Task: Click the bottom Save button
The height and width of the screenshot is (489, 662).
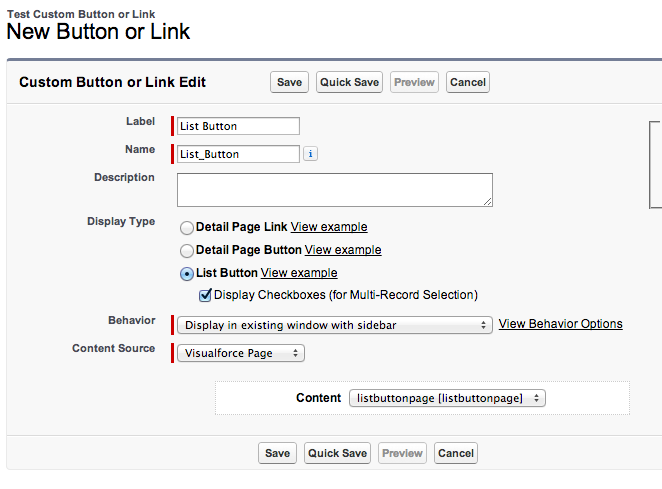Action: point(277,453)
